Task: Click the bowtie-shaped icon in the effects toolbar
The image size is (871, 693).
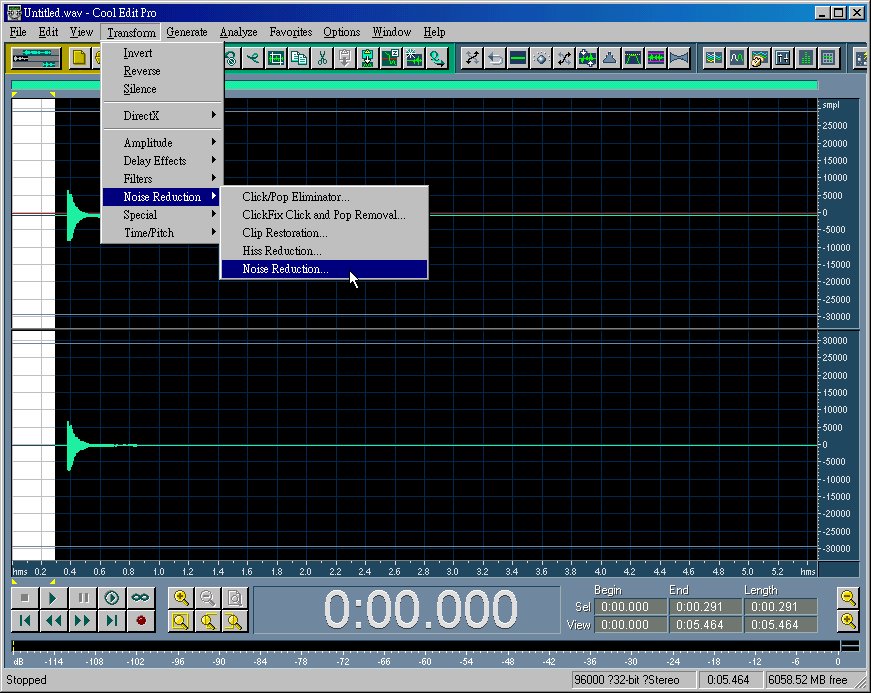Action: (x=679, y=58)
